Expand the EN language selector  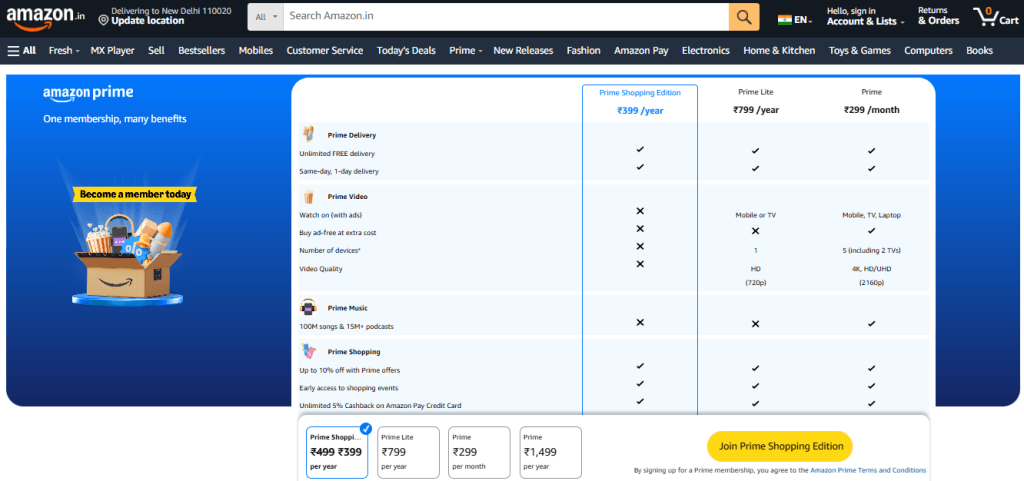tap(798, 18)
